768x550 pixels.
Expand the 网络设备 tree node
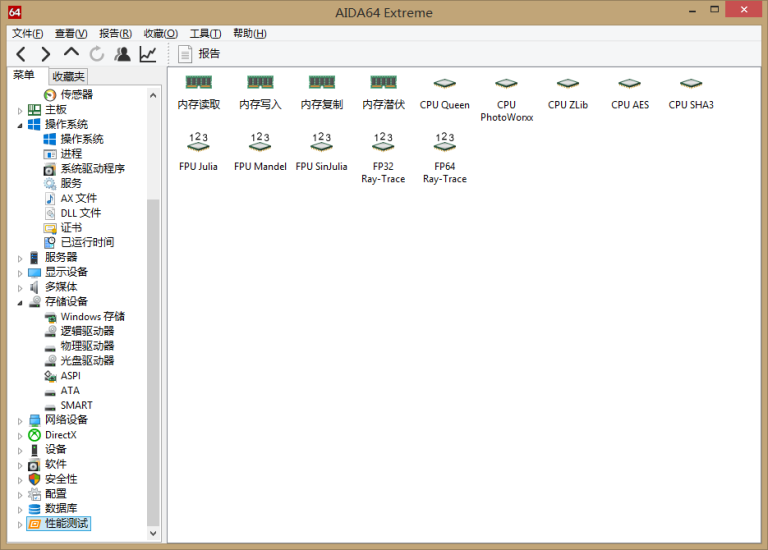coord(20,421)
